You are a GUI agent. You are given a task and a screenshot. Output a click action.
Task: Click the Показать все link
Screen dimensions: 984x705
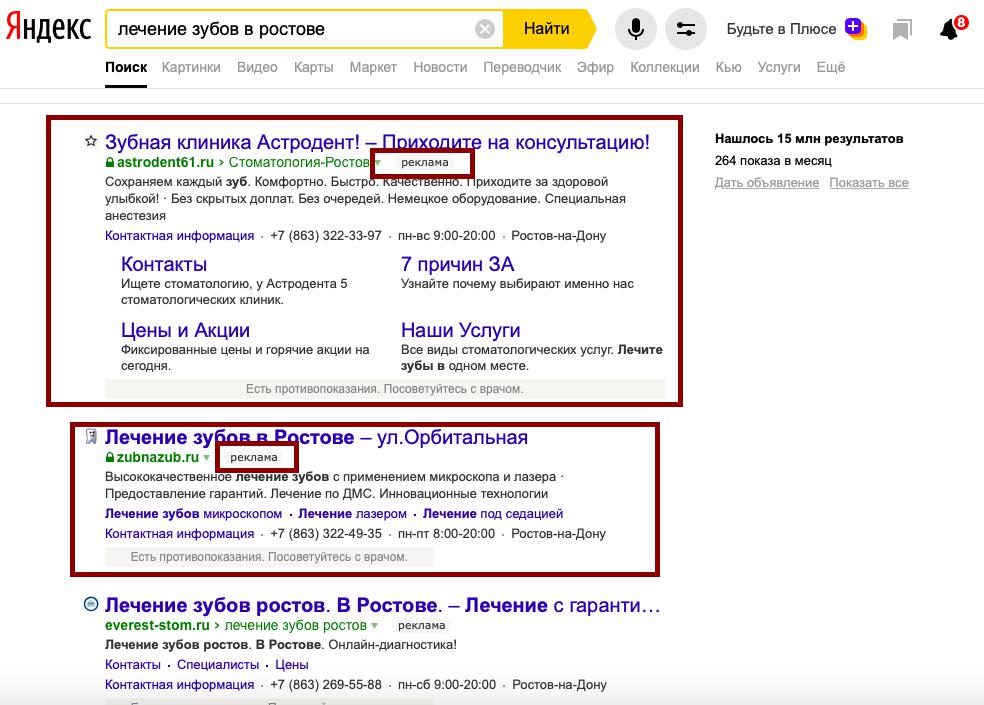coord(869,183)
